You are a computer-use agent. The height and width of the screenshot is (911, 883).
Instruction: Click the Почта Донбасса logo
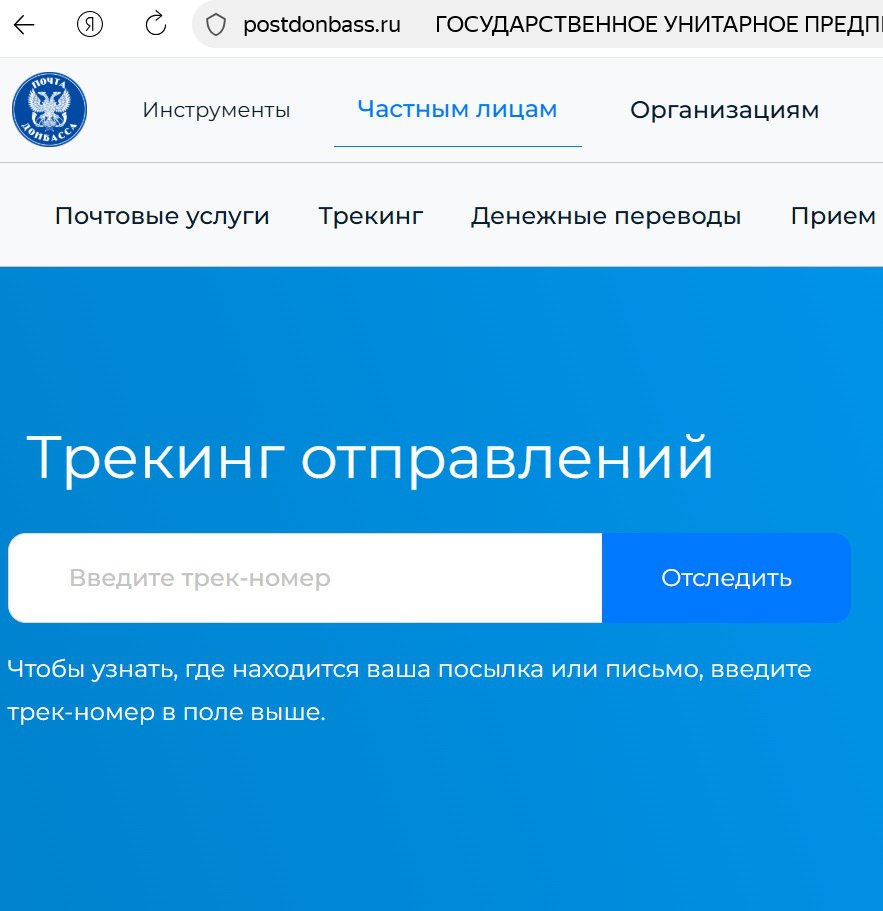(48, 108)
